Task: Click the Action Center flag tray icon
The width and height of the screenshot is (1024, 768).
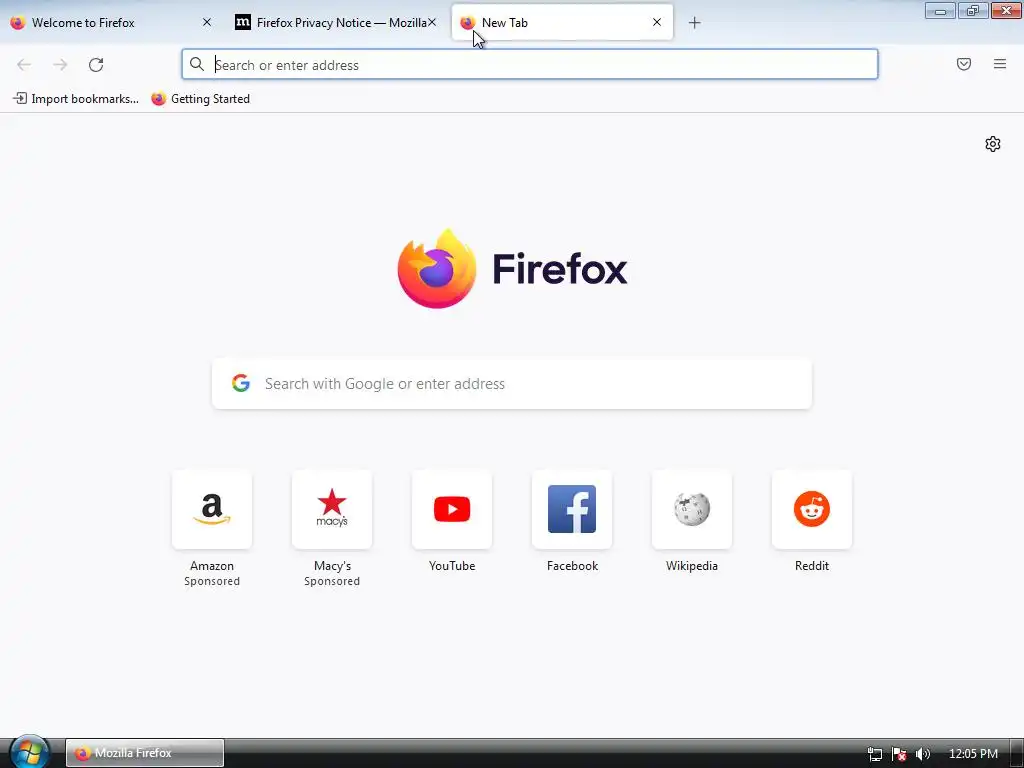Action: pos(899,754)
